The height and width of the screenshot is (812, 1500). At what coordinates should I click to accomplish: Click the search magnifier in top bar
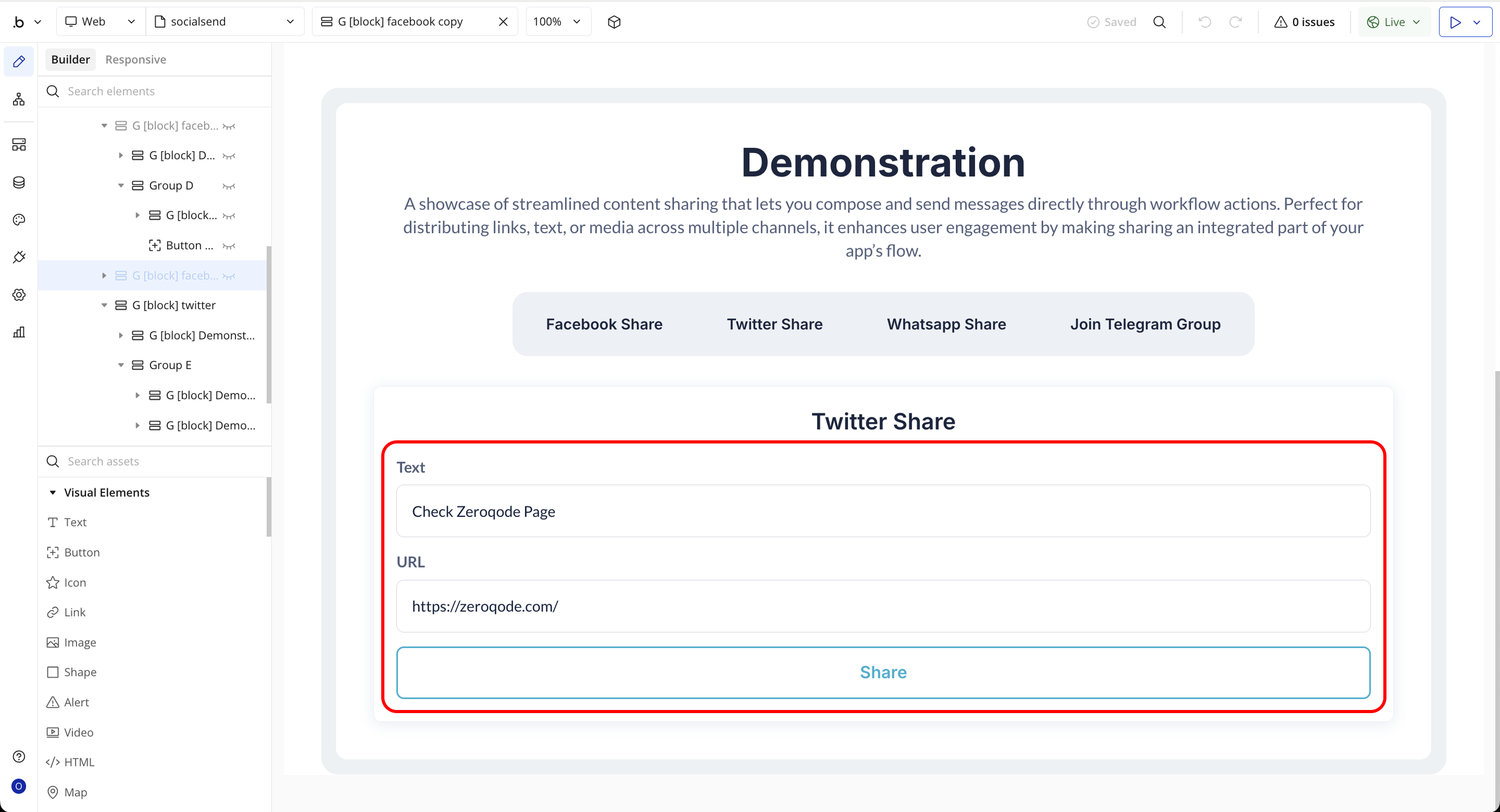pyautogui.click(x=1159, y=21)
